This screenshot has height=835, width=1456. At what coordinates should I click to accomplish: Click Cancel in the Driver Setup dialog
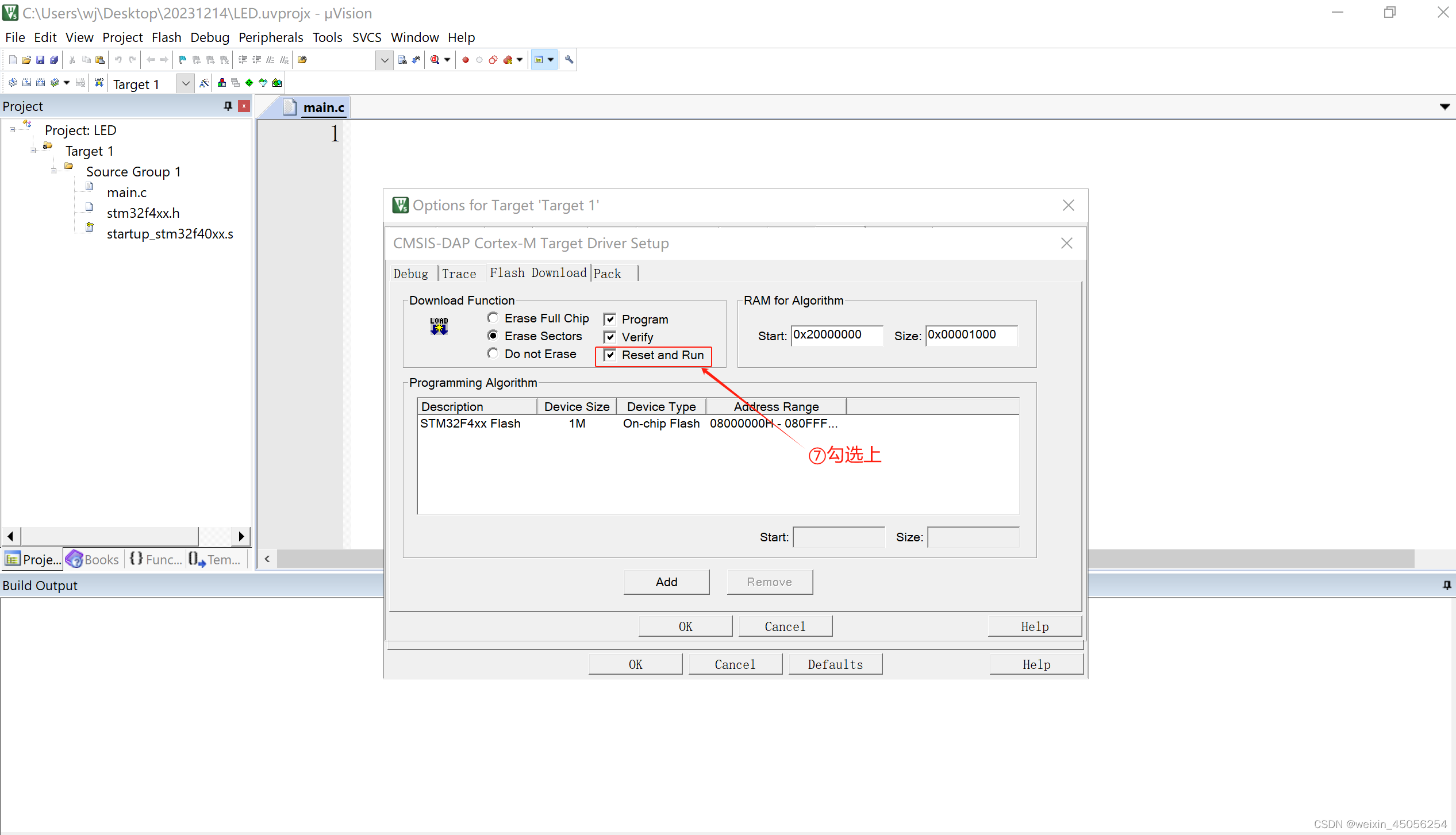[x=785, y=626]
